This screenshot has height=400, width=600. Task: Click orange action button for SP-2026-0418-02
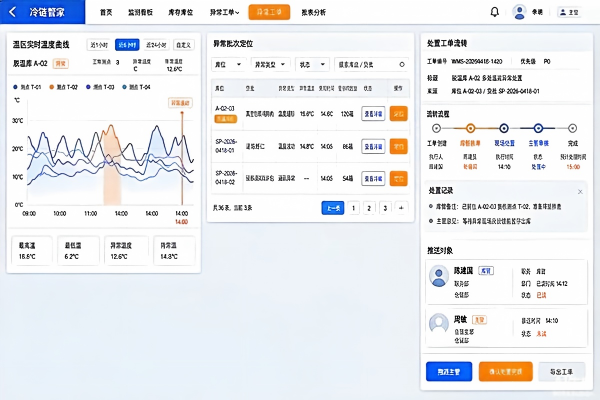[398, 179]
